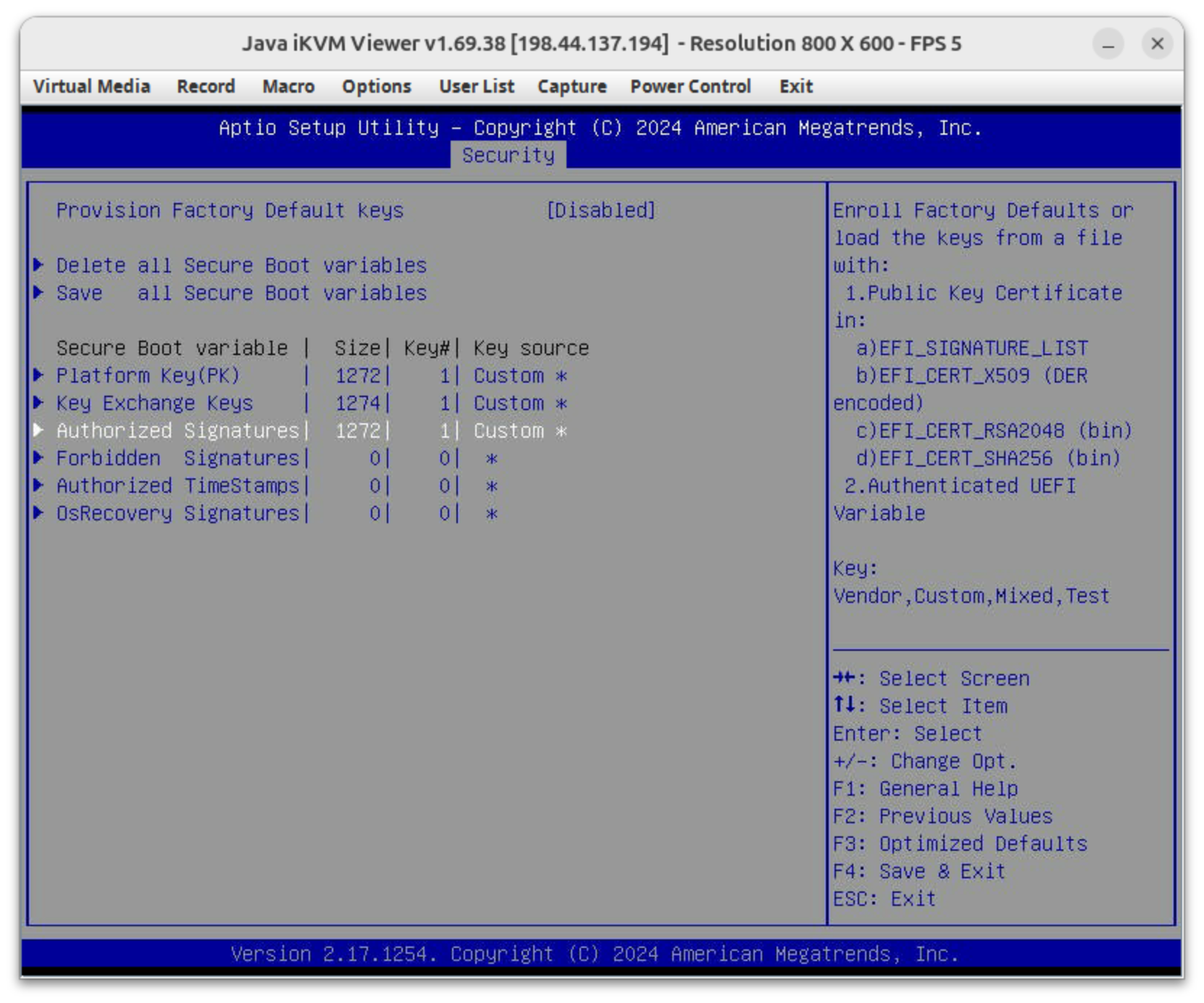Image resolution: width=1204 pixels, height=1003 pixels.
Task: Click the Macro menu item
Action: 288,86
